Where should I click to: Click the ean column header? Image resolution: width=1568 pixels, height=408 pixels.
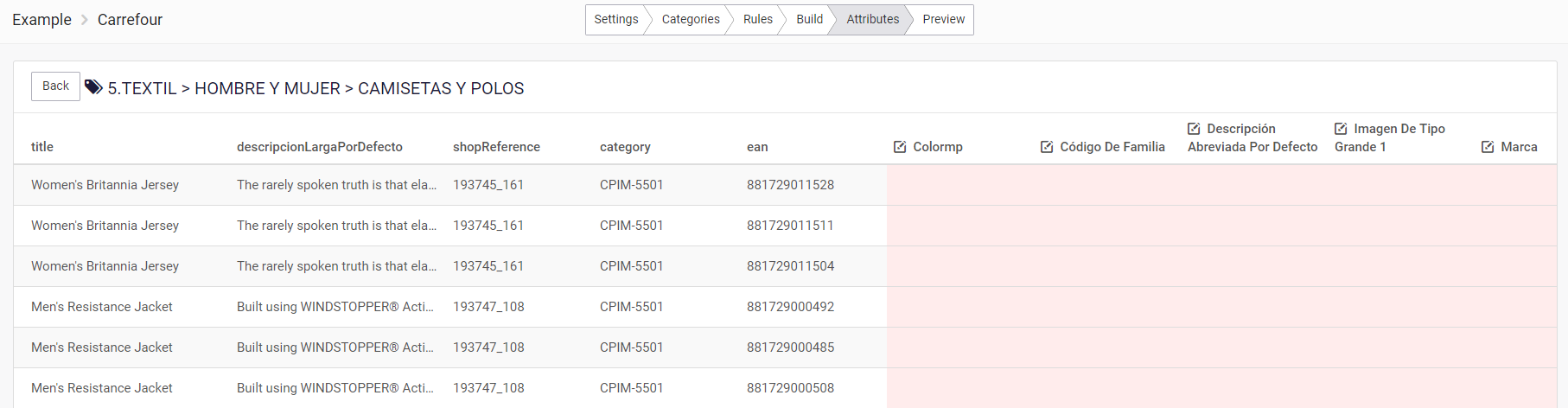pyautogui.click(x=757, y=147)
